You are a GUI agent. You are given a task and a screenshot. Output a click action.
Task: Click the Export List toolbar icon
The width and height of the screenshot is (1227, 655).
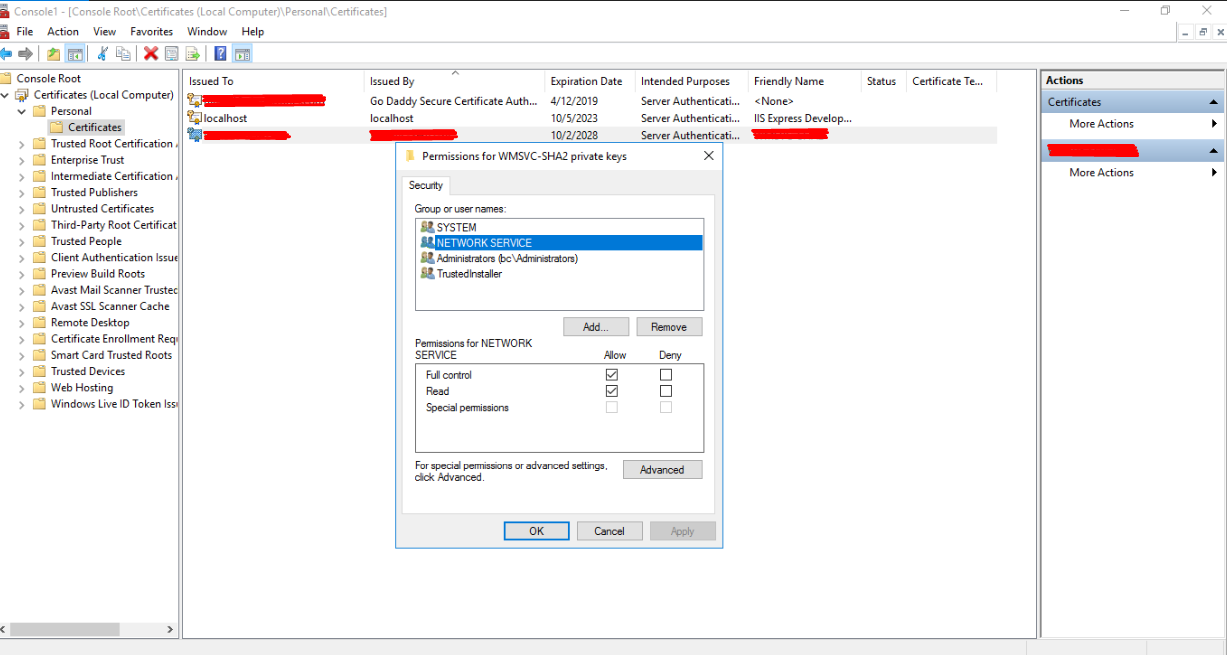pyautogui.click(x=192, y=54)
